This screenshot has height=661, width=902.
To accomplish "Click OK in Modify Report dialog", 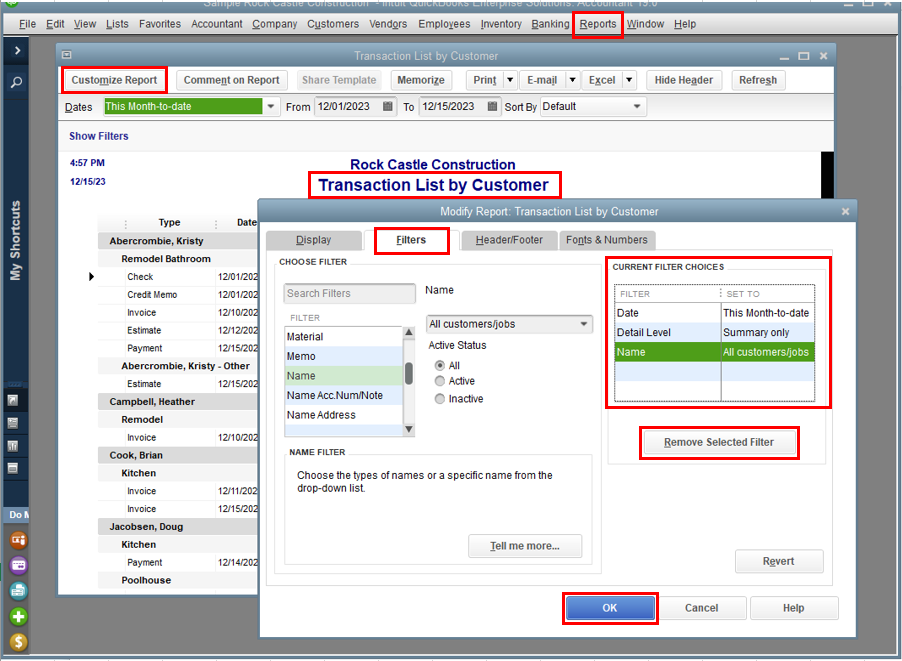I will [x=610, y=608].
